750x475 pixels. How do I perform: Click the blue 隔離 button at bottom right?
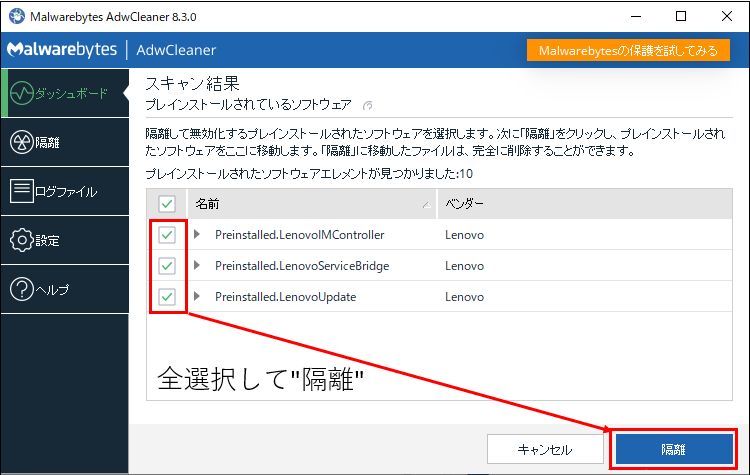(x=674, y=449)
